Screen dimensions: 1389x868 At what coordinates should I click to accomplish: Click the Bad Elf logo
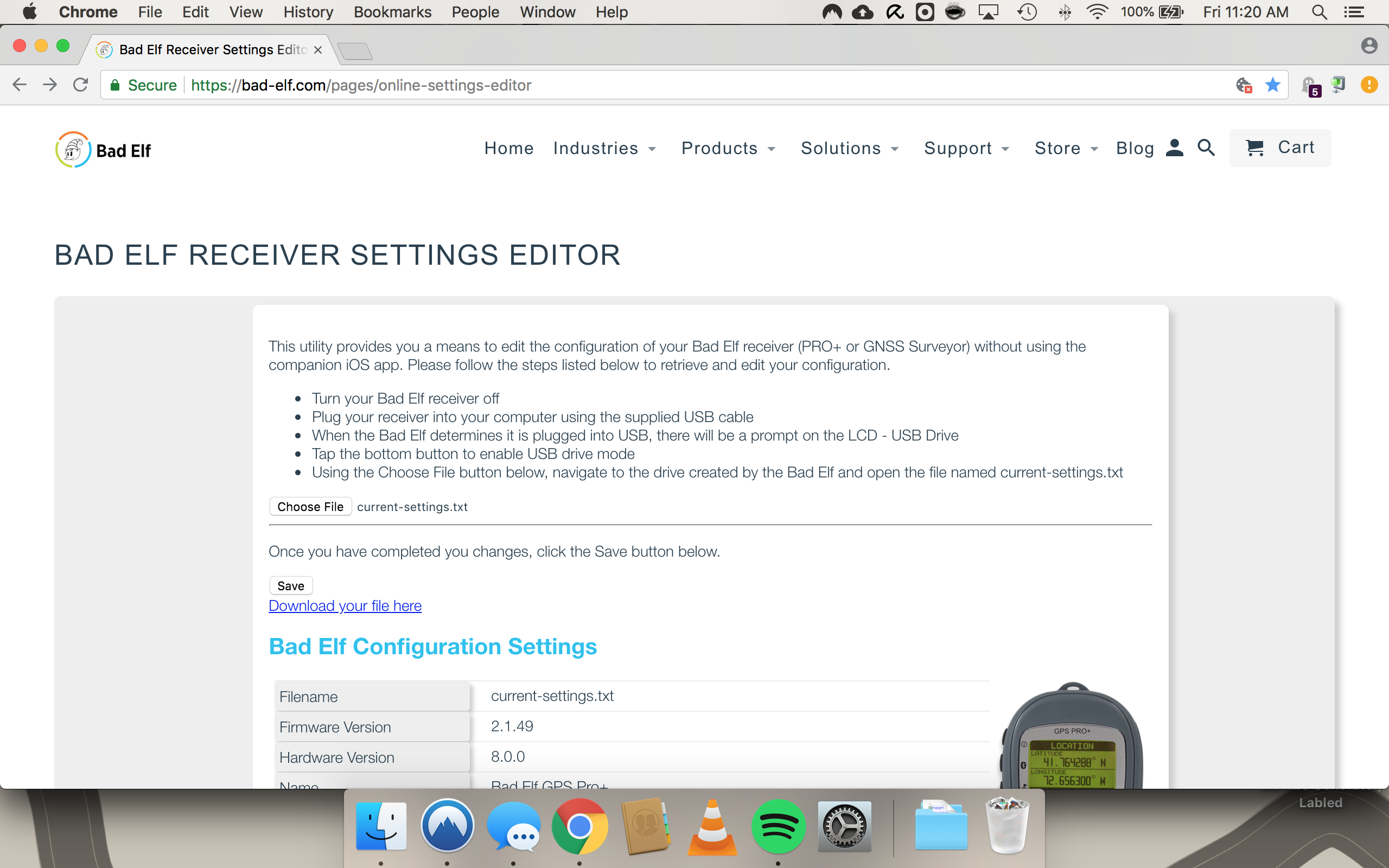(103, 150)
